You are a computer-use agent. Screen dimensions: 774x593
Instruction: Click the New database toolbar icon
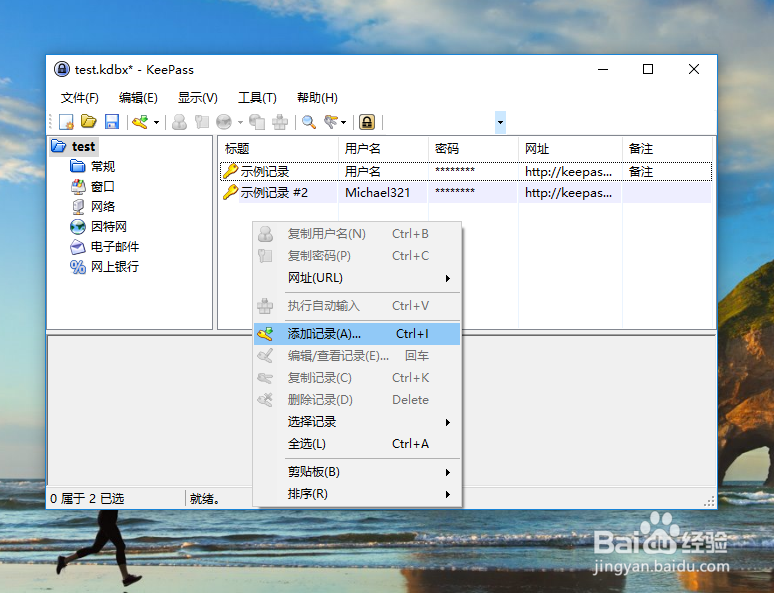coord(66,122)
